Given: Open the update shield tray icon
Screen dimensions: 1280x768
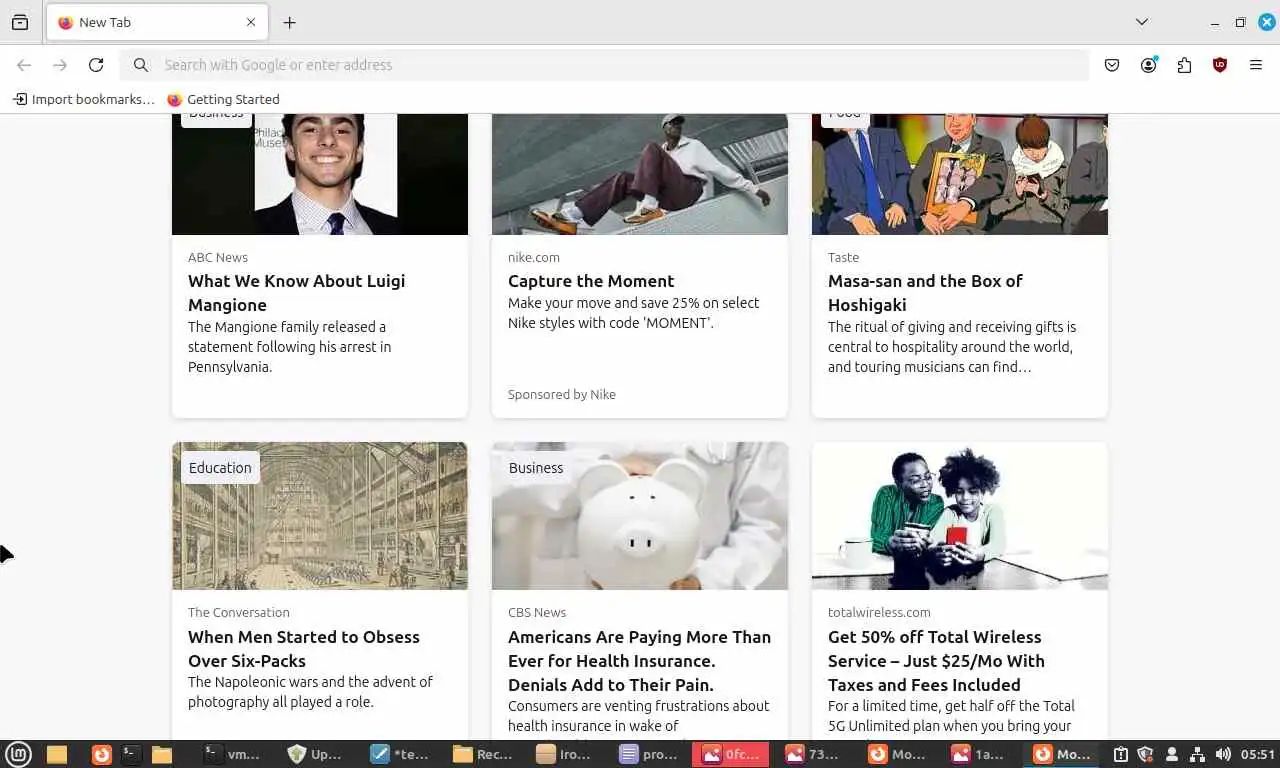Looking at the screenshot, I should tap(1146, 754).
